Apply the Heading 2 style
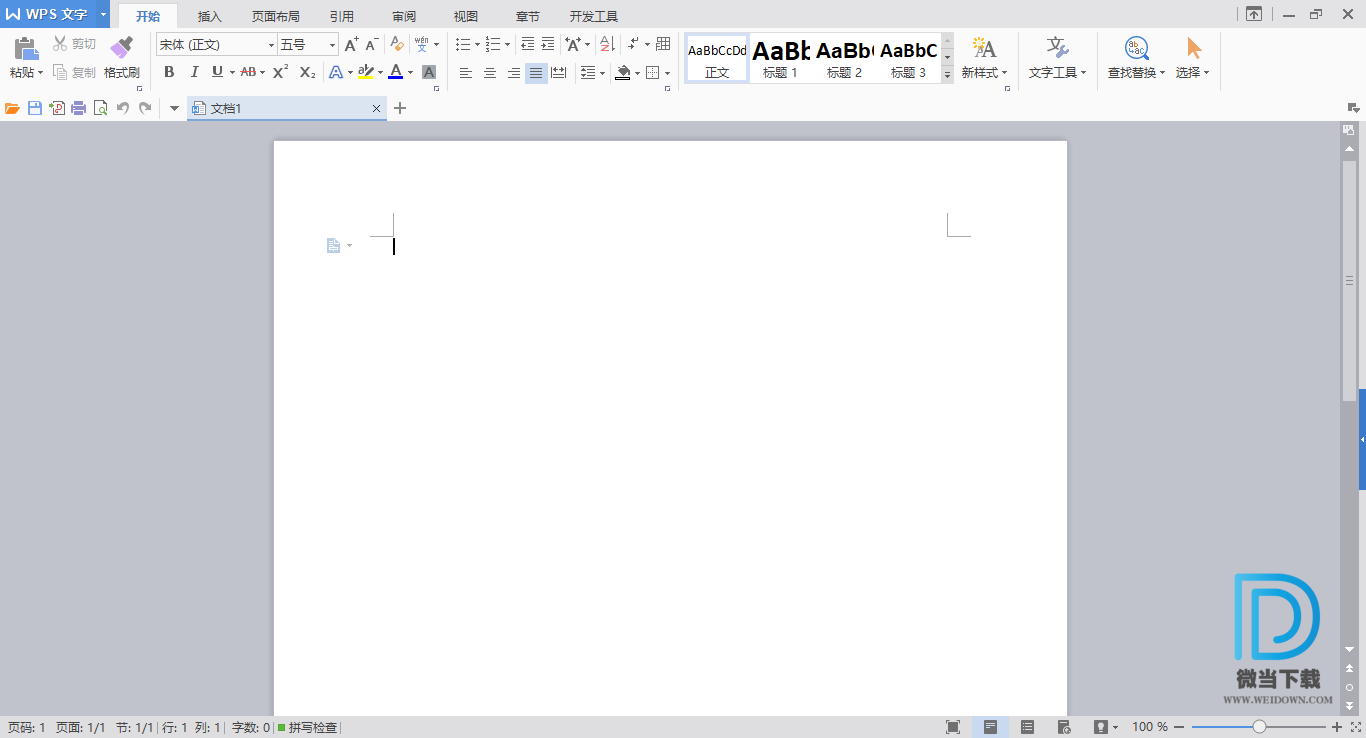Viewport: 1366px width, 738px height. (845, 58)
